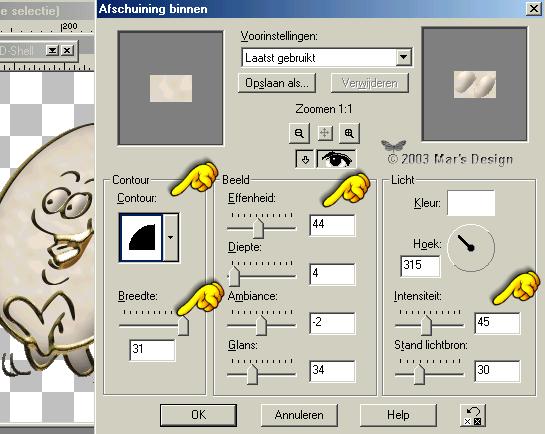Screen dimensions: 545x434
Task: Click the Glans slider handle
Action: tap(252, 375)
